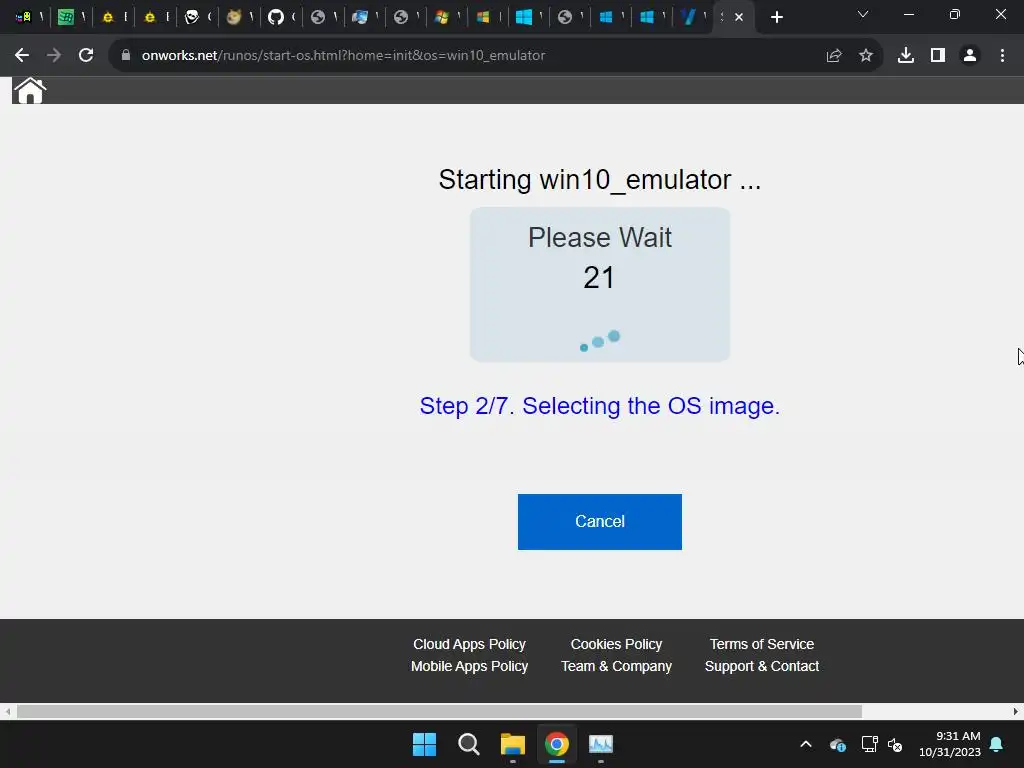
Task: Click the scrollbar right arrow
Action: (x=1016, y=711)
